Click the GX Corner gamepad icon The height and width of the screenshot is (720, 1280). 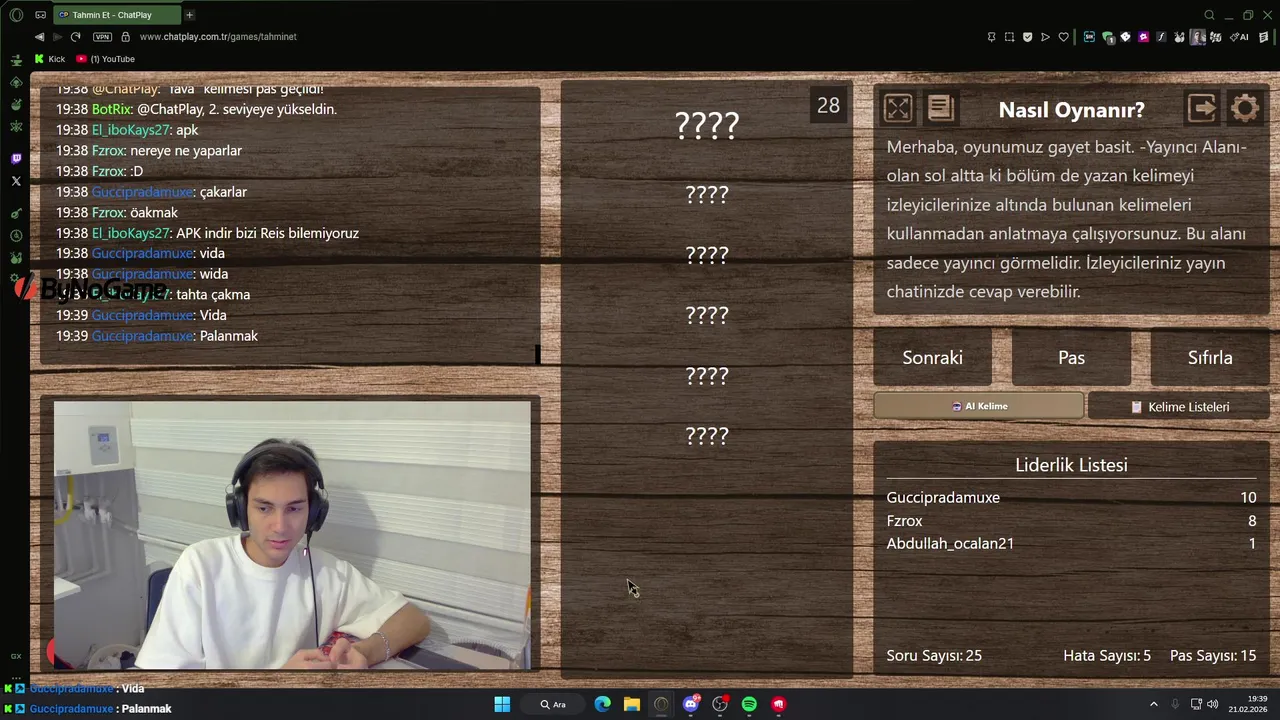click(x=40, y=15)
